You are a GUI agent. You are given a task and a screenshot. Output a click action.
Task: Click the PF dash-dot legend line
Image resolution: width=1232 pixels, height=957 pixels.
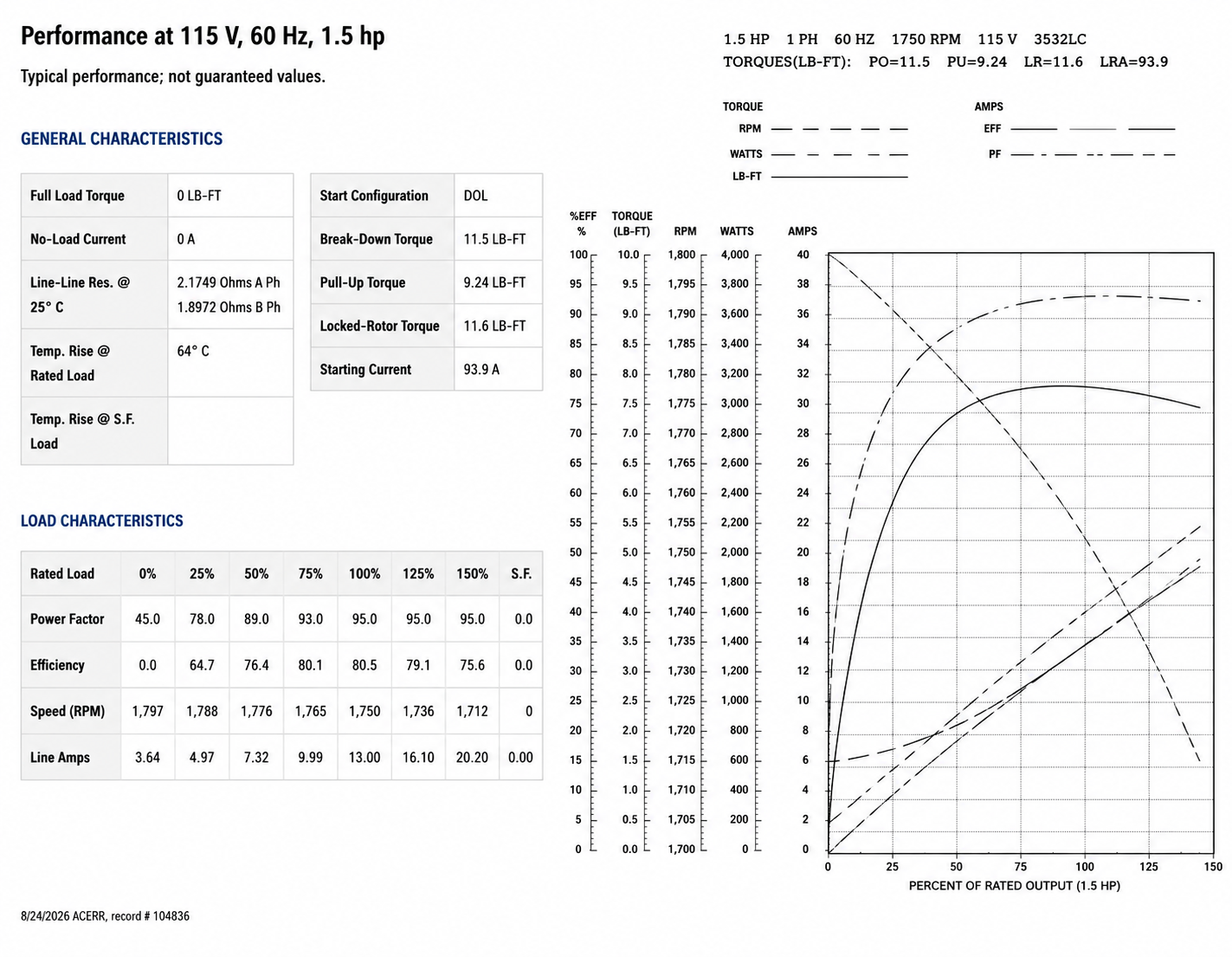tap(1093, 154)
